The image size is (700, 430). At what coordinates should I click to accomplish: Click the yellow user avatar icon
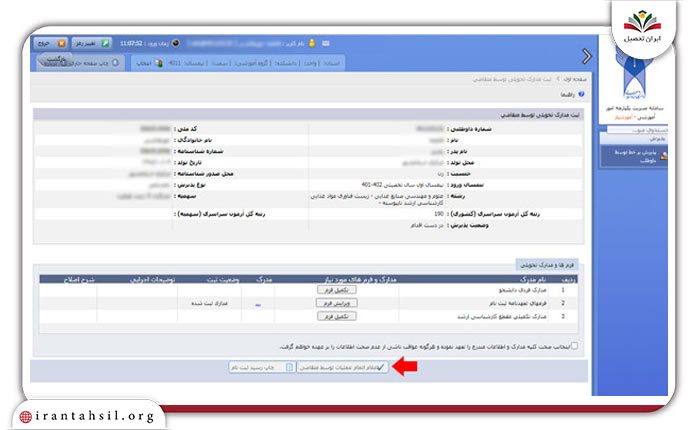point(312,43)
